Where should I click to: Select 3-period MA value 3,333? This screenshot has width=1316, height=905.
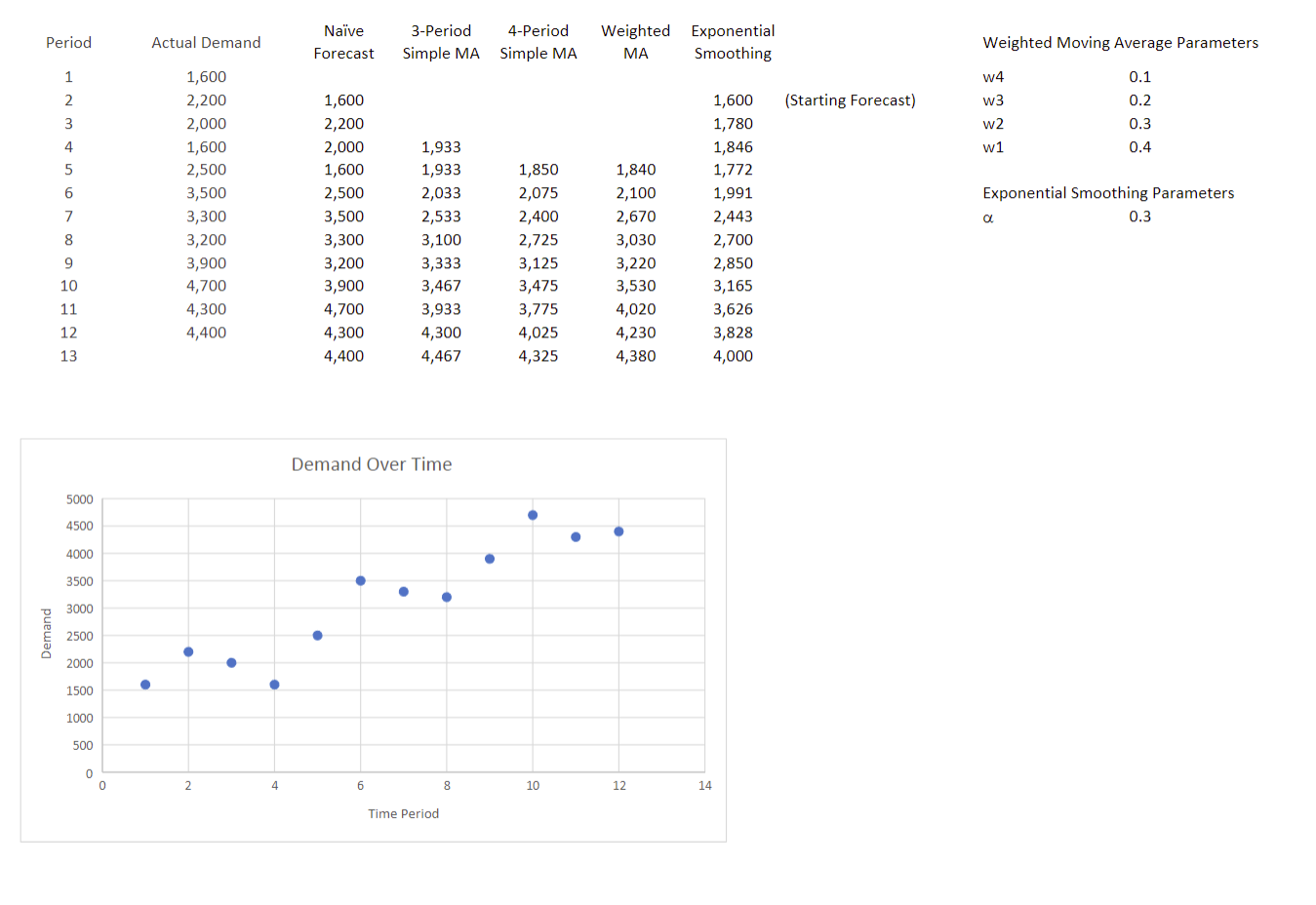click(441, 263)
